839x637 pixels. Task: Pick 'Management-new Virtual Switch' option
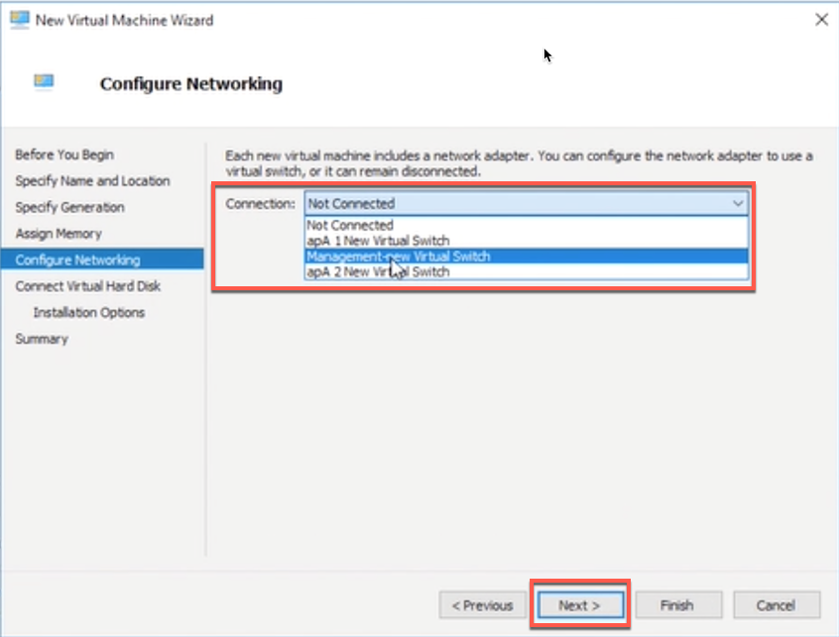coord(527,256)
